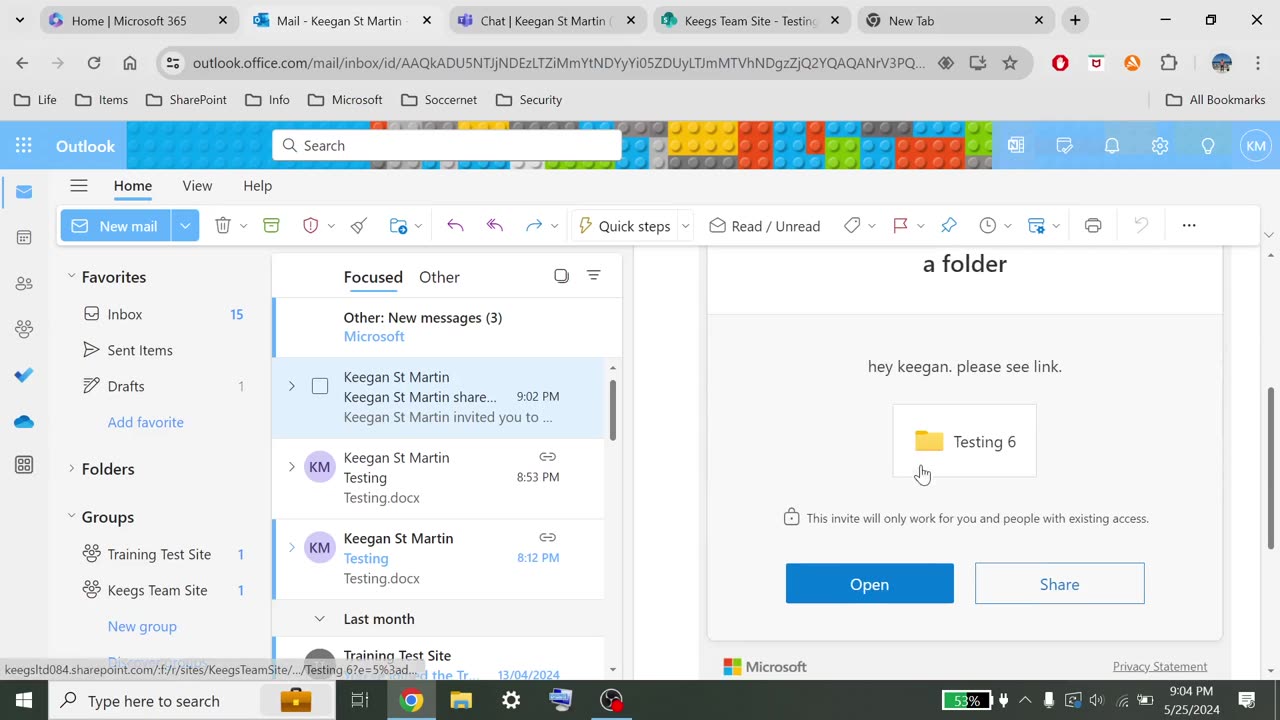Screen dimensions: 1280x720
Task: Toggle the Select all messages icon
Action: [x=561, y=276]
